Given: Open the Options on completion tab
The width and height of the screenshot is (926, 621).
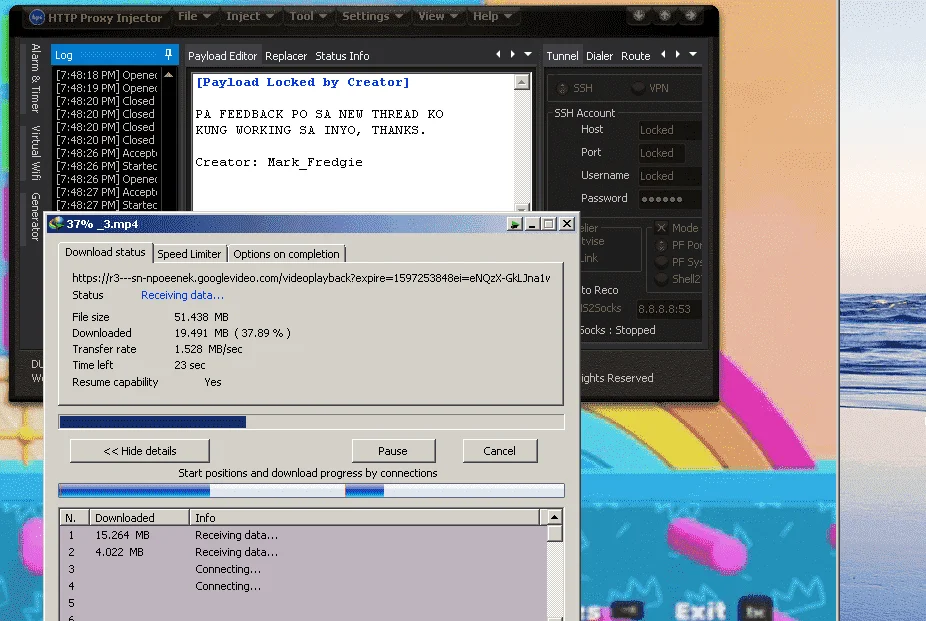Looking at the screenshot, I should [x=286, y=254].
